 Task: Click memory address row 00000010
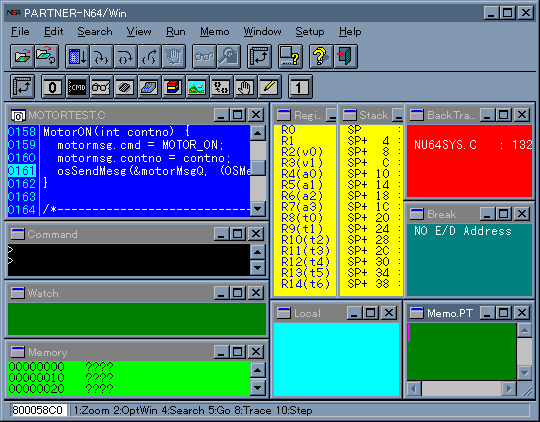coord(61,378)
